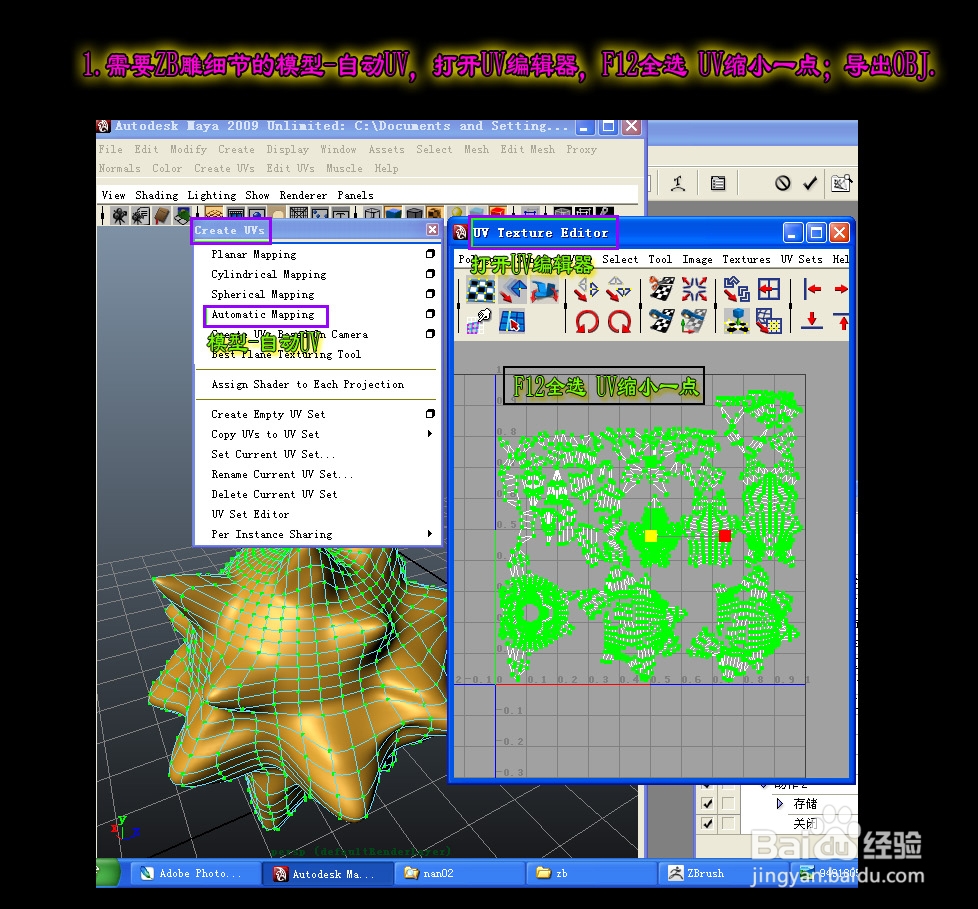Check the empty box beside 存储 row

tap(727, 804)
